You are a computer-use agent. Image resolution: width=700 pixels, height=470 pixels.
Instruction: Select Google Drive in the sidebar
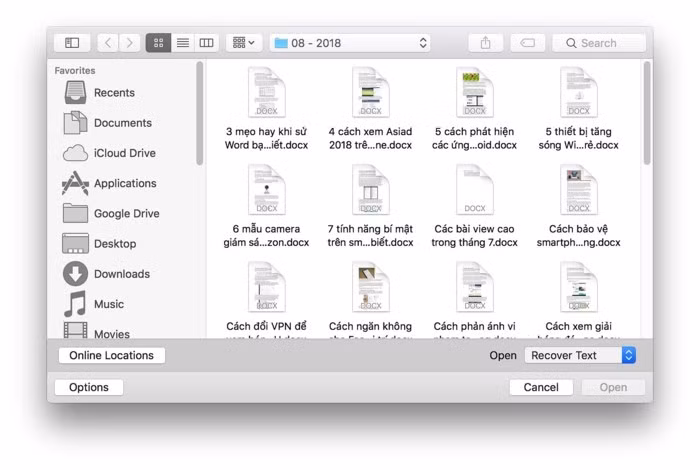(126, 214)
